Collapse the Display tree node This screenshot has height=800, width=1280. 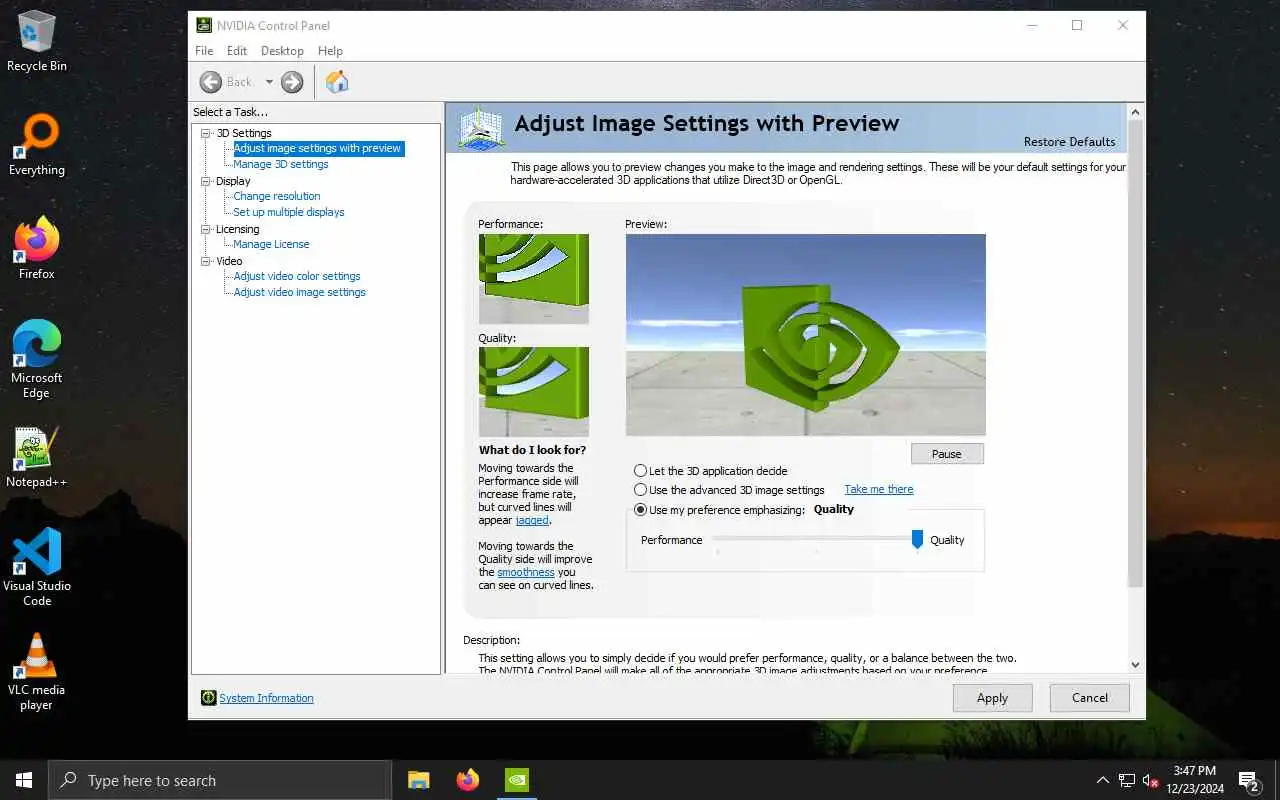pyautogui.click(x=207, y=181)
